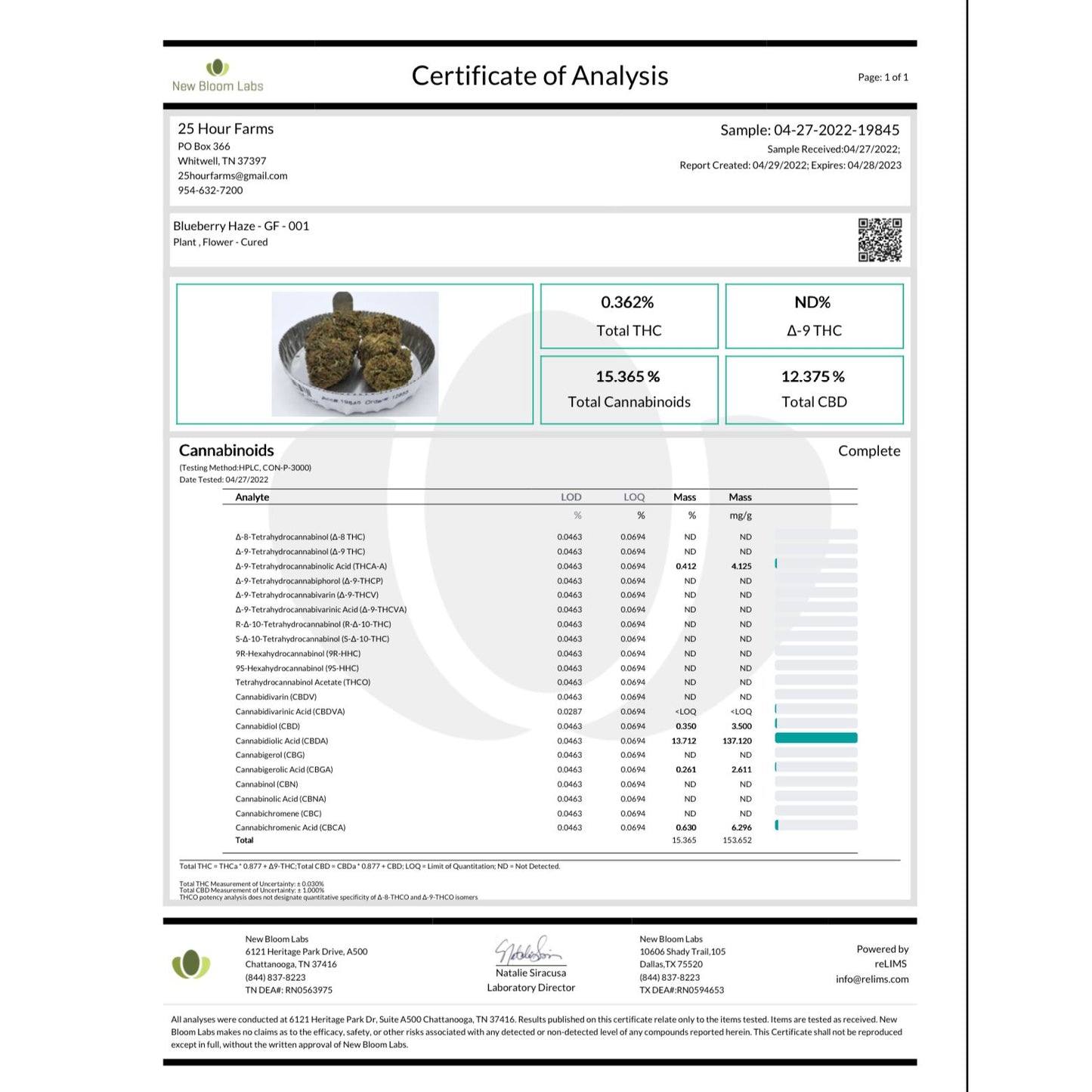Click the green leaf logo in footer

tap(191, 964)
